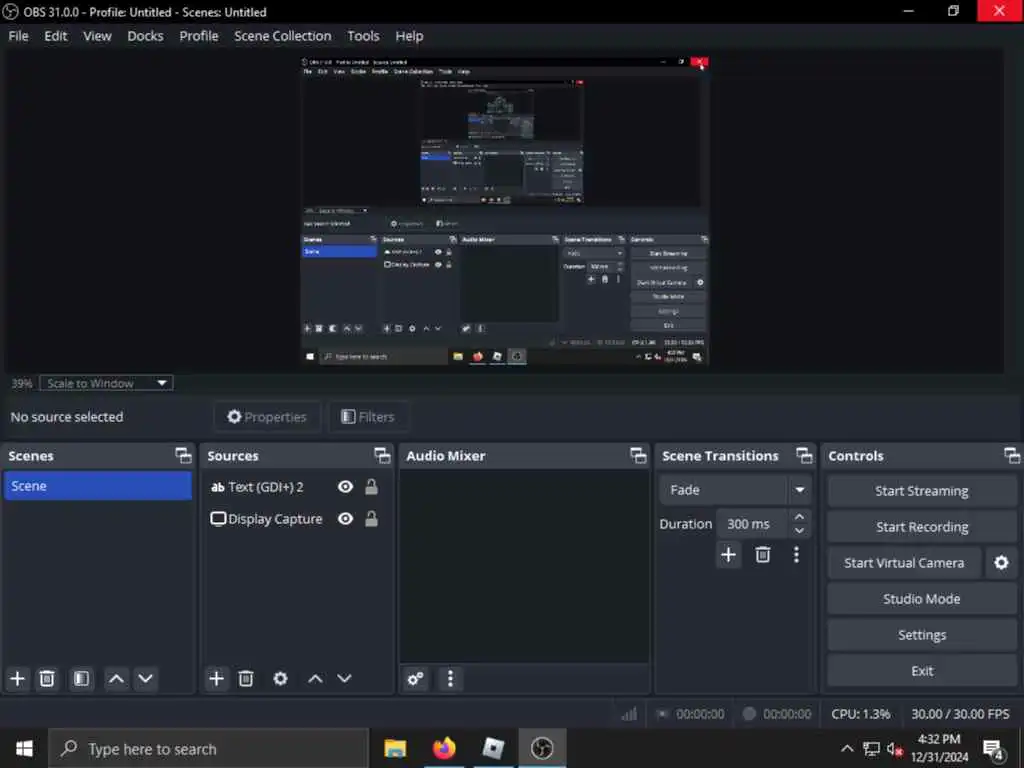Open advanced audio properties gears icon
Image resolution: width=1024 pixels, height=768 pixels.
click(415, 679)
